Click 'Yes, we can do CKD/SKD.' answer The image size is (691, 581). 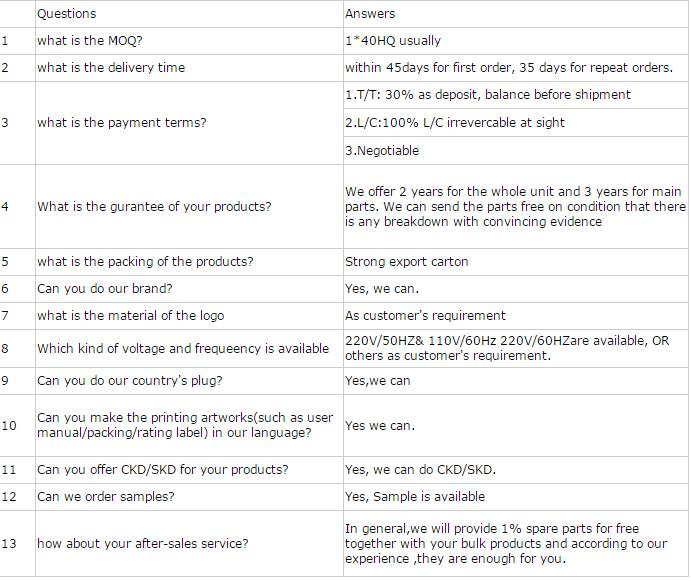(420, 470)
